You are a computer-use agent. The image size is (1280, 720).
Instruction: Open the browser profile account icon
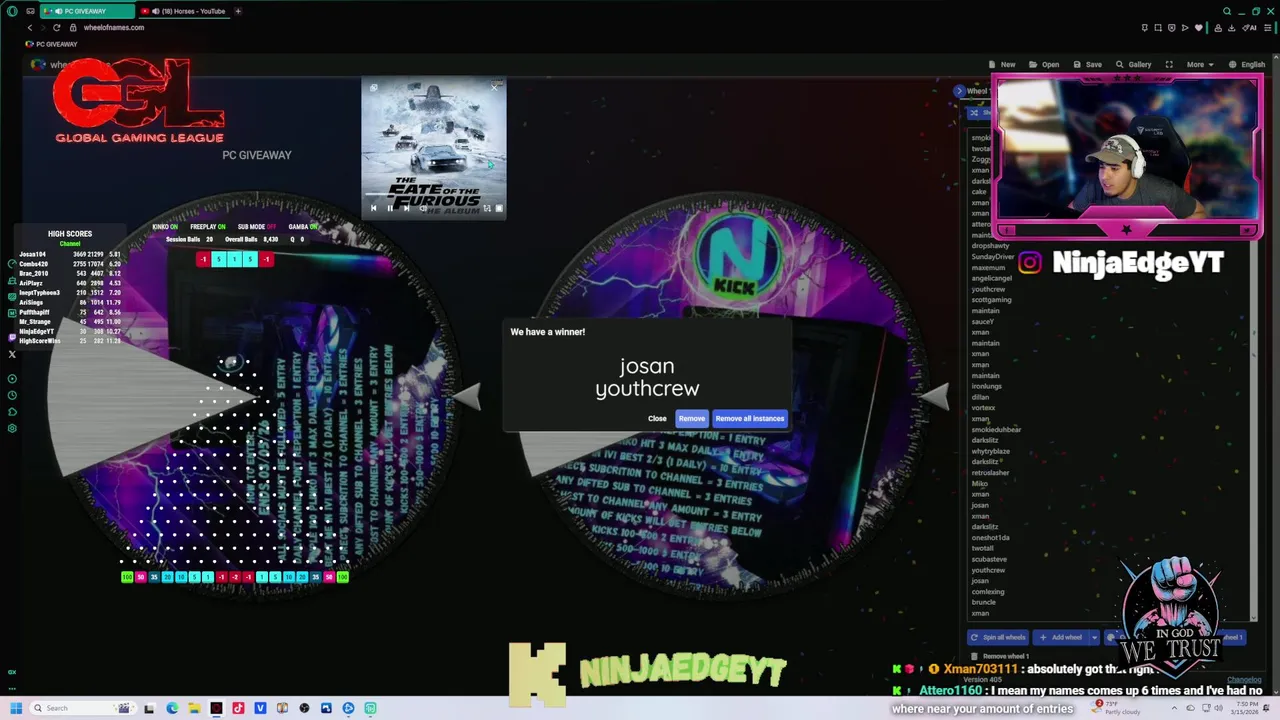(x=1218, y=28)
